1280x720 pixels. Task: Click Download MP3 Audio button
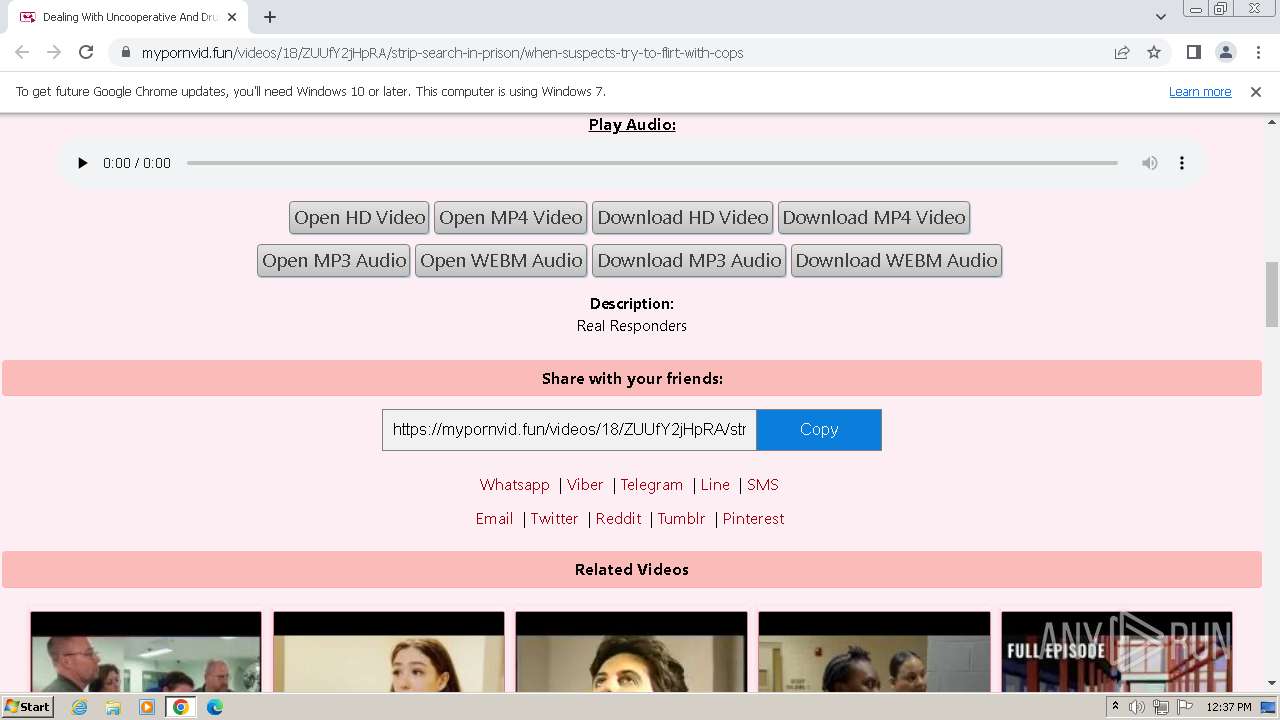(689, 261)
